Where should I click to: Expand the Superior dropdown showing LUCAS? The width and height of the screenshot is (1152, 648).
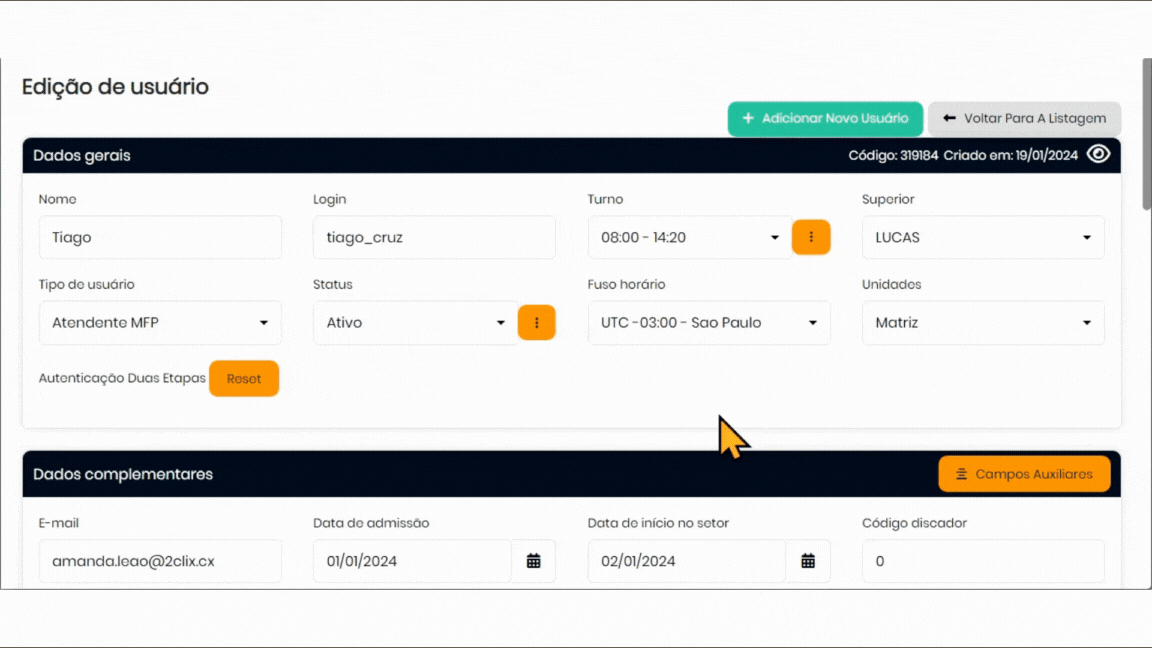982,237
